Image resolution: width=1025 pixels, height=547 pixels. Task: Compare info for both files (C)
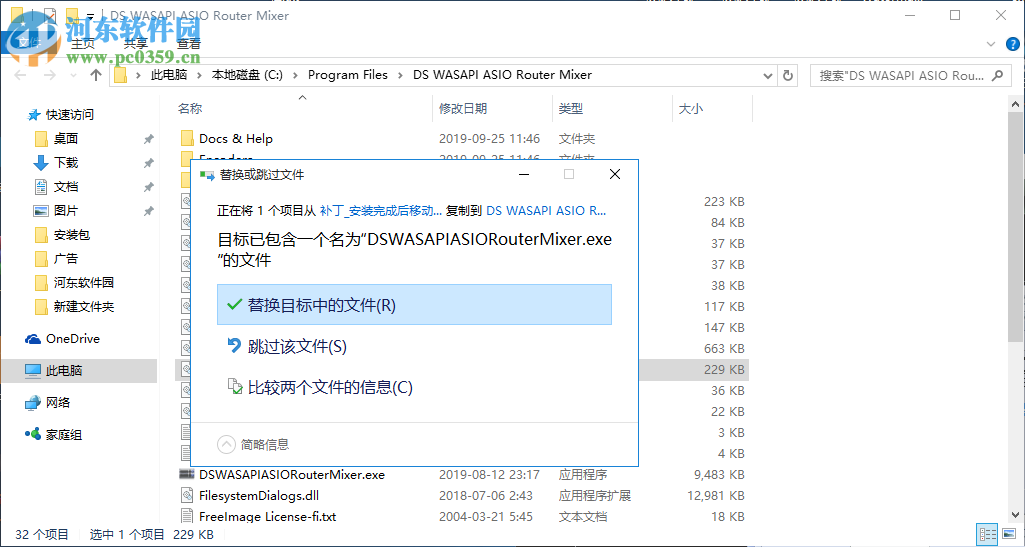(320, 387)
